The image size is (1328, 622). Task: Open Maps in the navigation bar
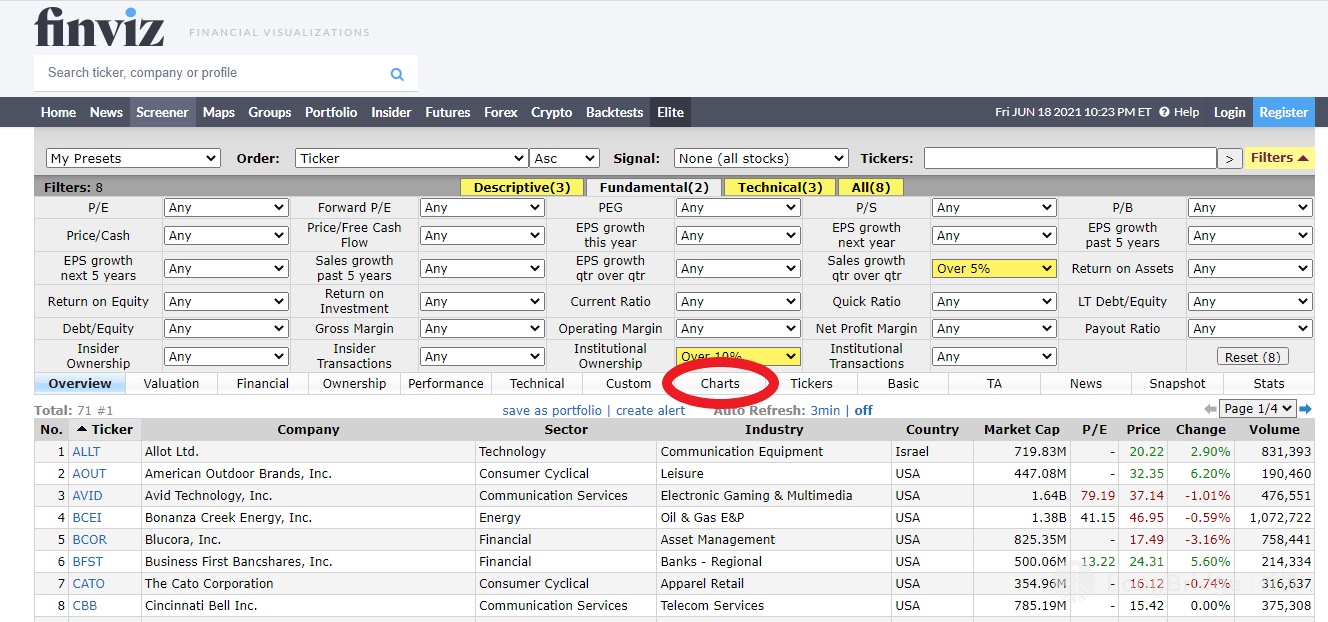[x=218, y=112]
